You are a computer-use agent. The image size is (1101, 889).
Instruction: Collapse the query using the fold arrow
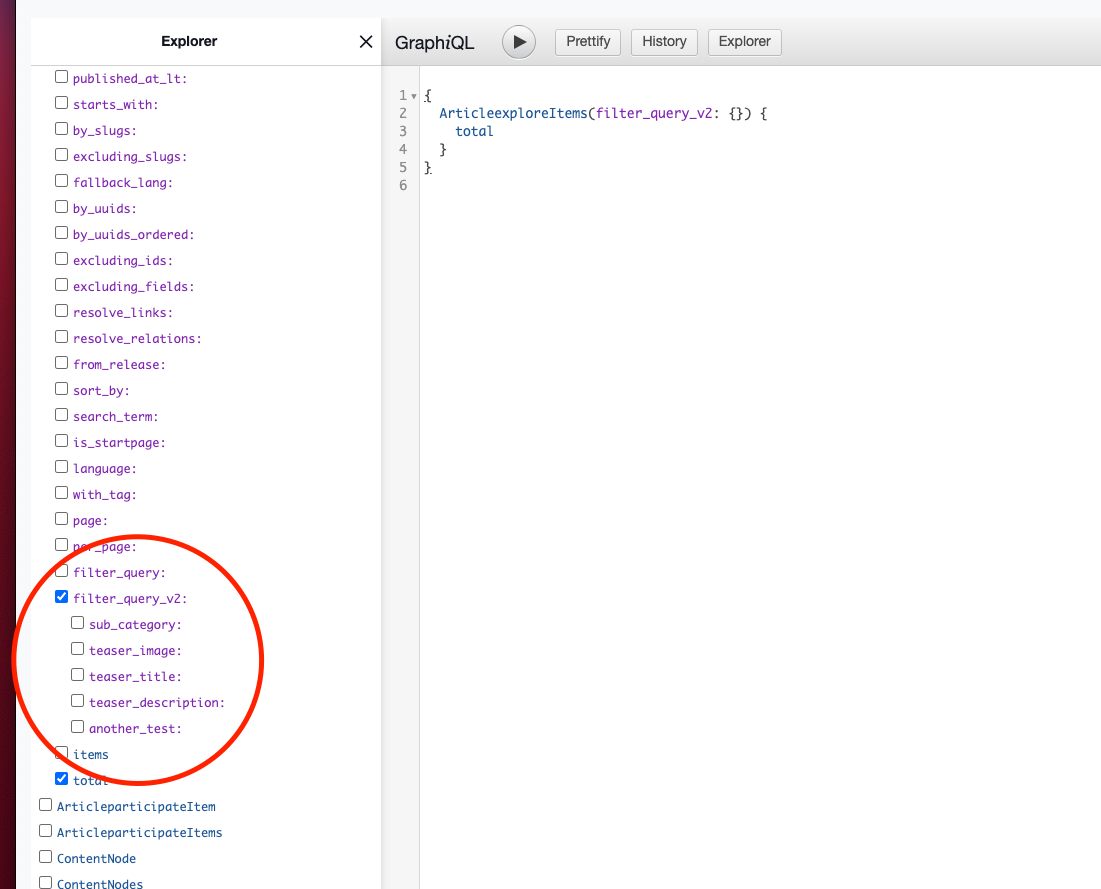coord(414,95)
